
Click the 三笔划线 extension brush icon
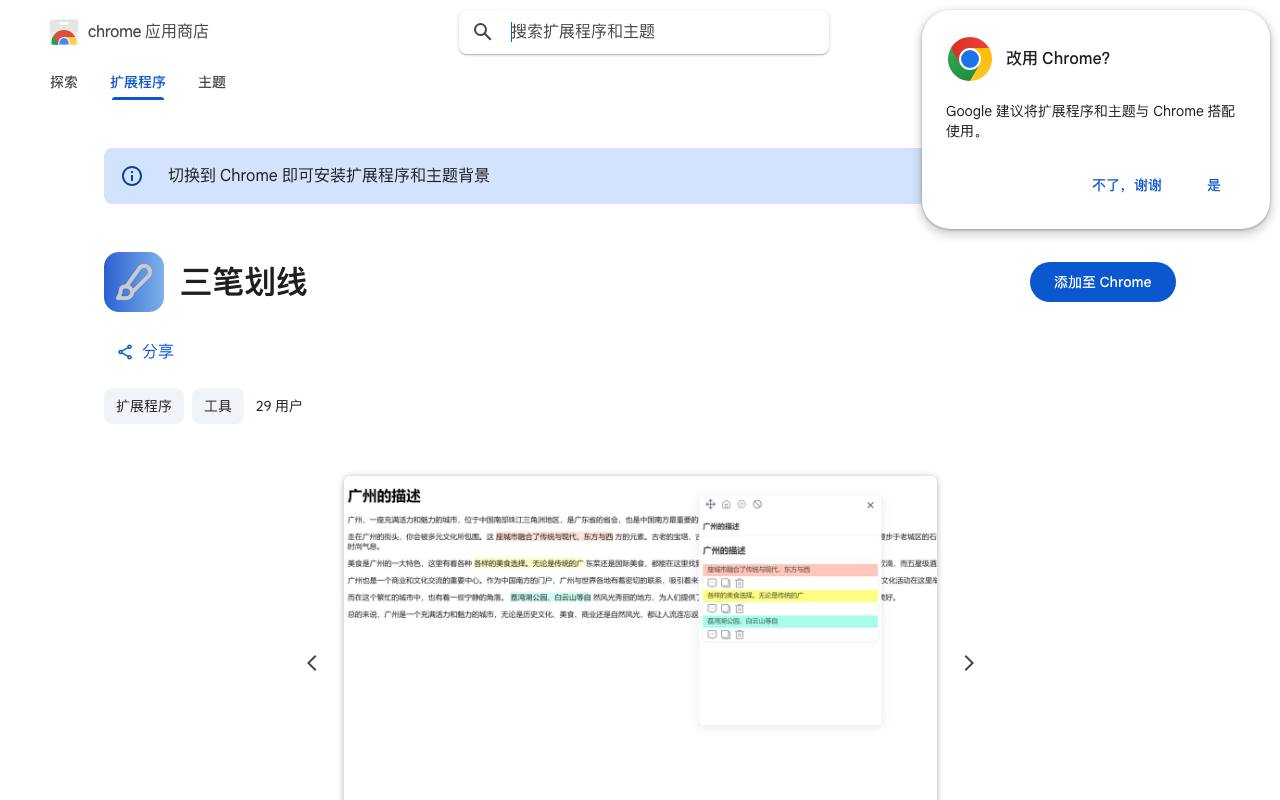click(x=134, y=282)
